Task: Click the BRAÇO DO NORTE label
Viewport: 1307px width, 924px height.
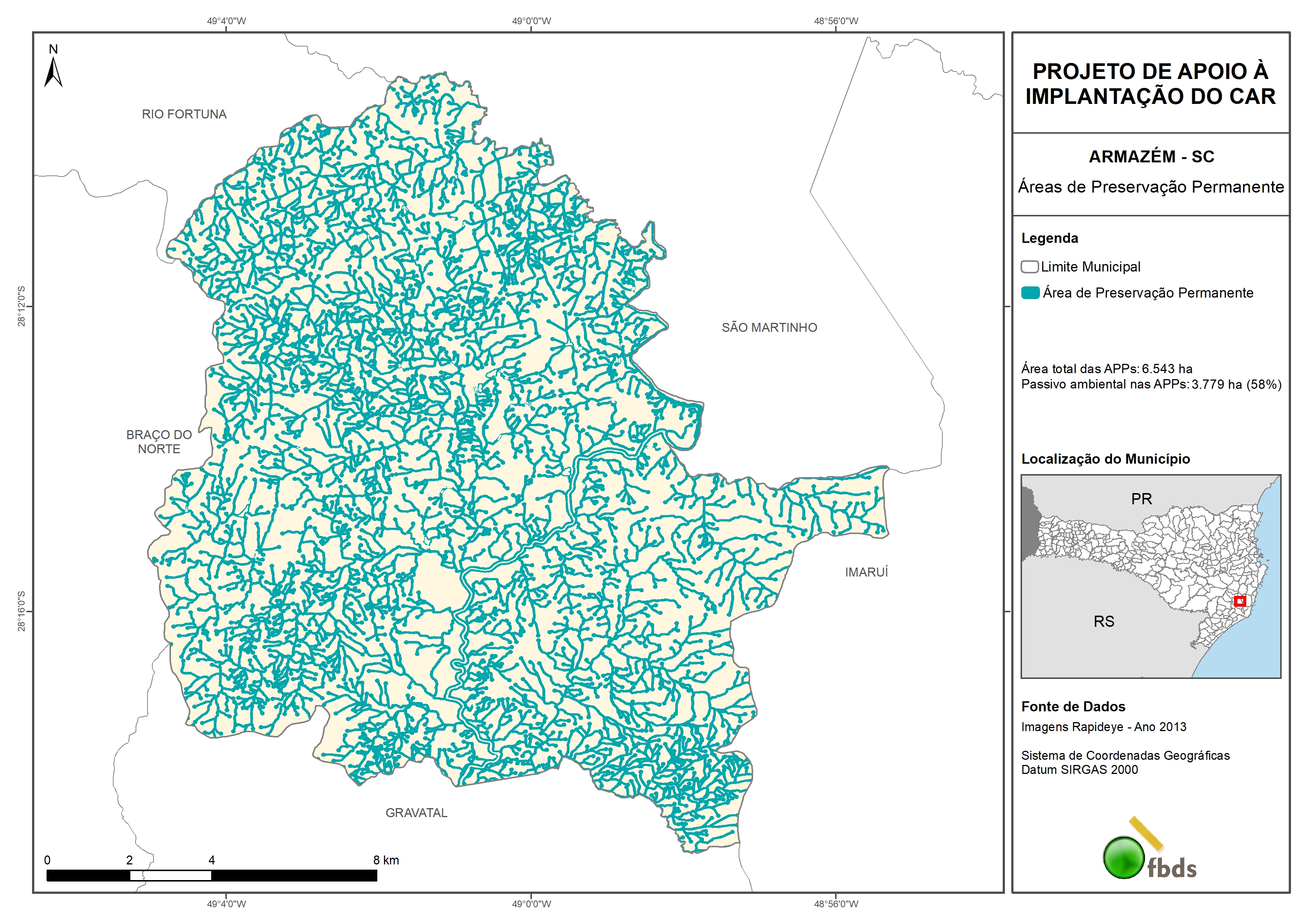Action: click(159, 441)
